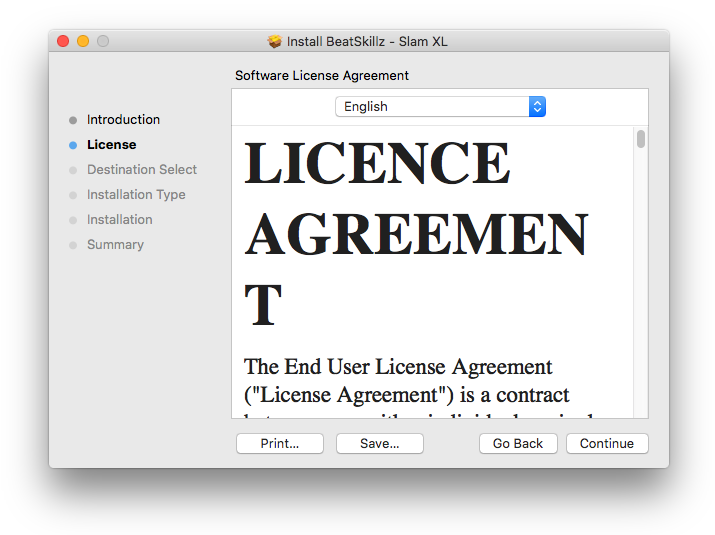
Task: Close the installer with the red button
Action: [63, 41]
